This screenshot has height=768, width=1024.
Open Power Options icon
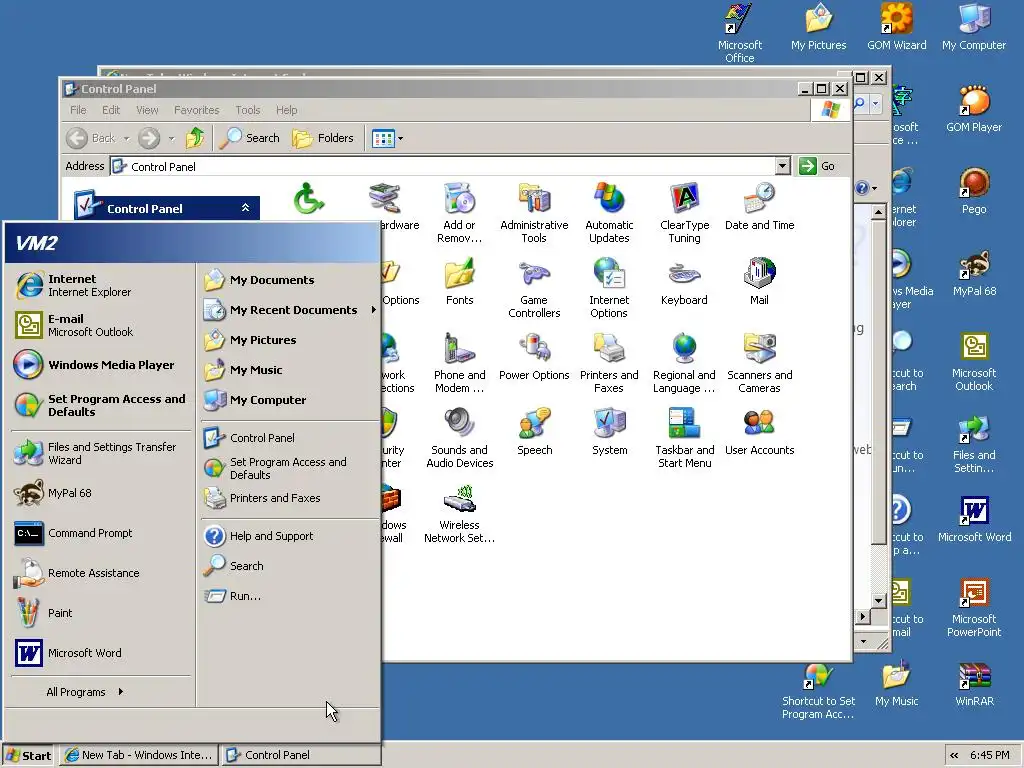[534, 357]
